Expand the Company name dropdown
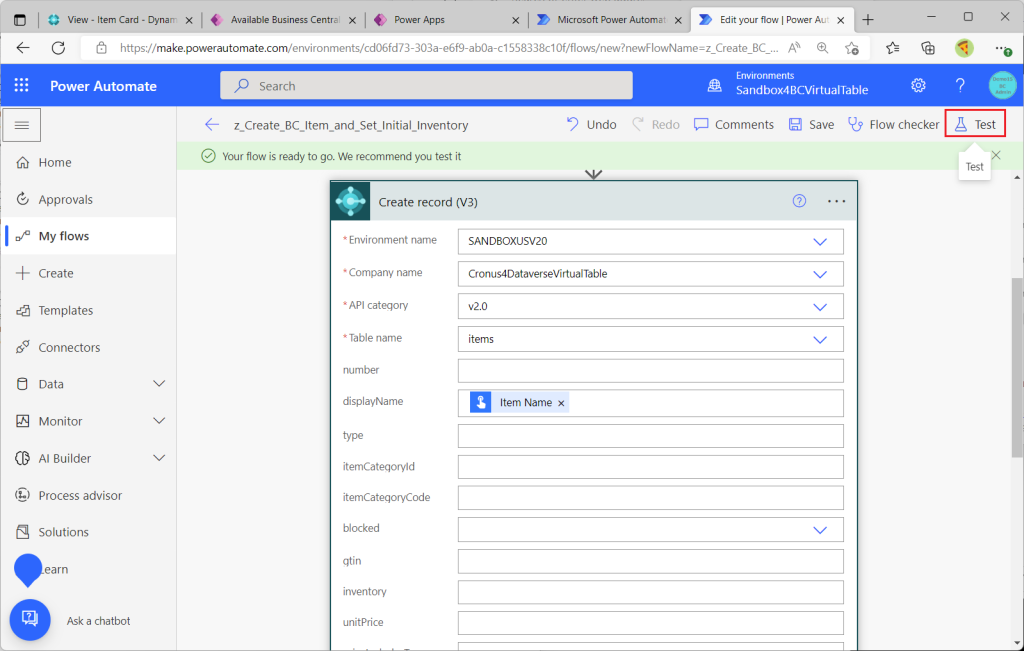 coord(820,274)
